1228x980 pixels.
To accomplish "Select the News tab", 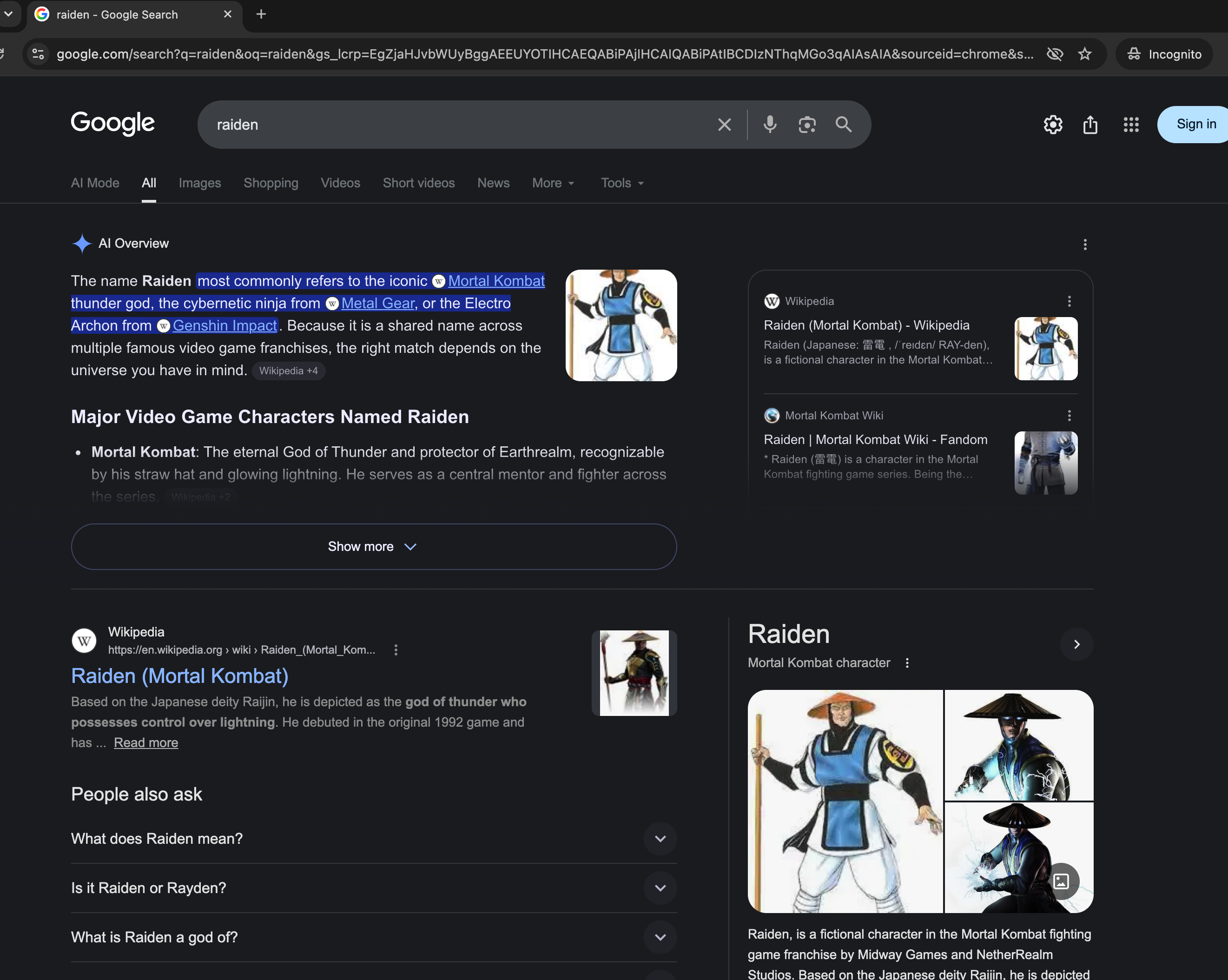I will point(493,184).
